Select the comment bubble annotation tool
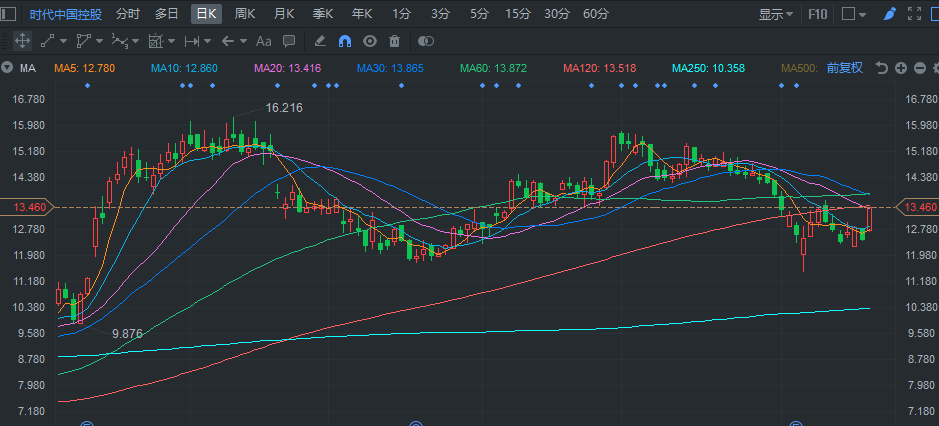The image size is (939, 426). [289, 41]
